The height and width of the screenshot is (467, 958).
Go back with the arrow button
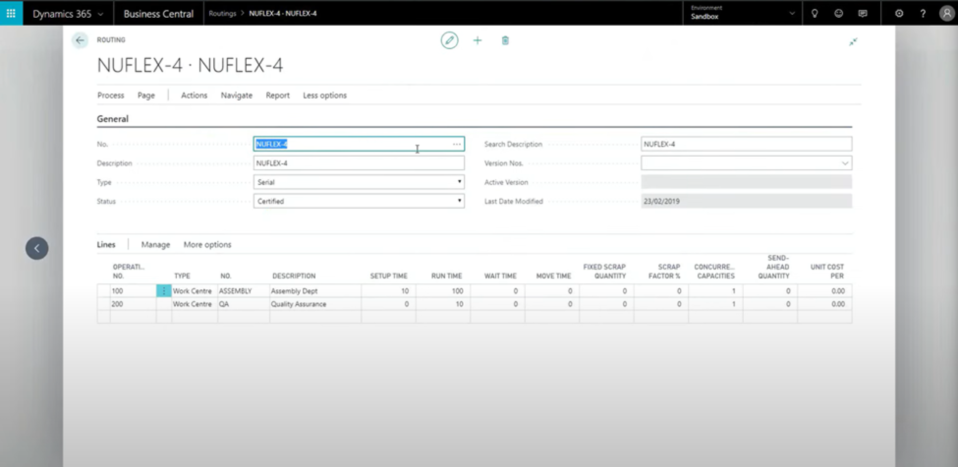[80, 40]
